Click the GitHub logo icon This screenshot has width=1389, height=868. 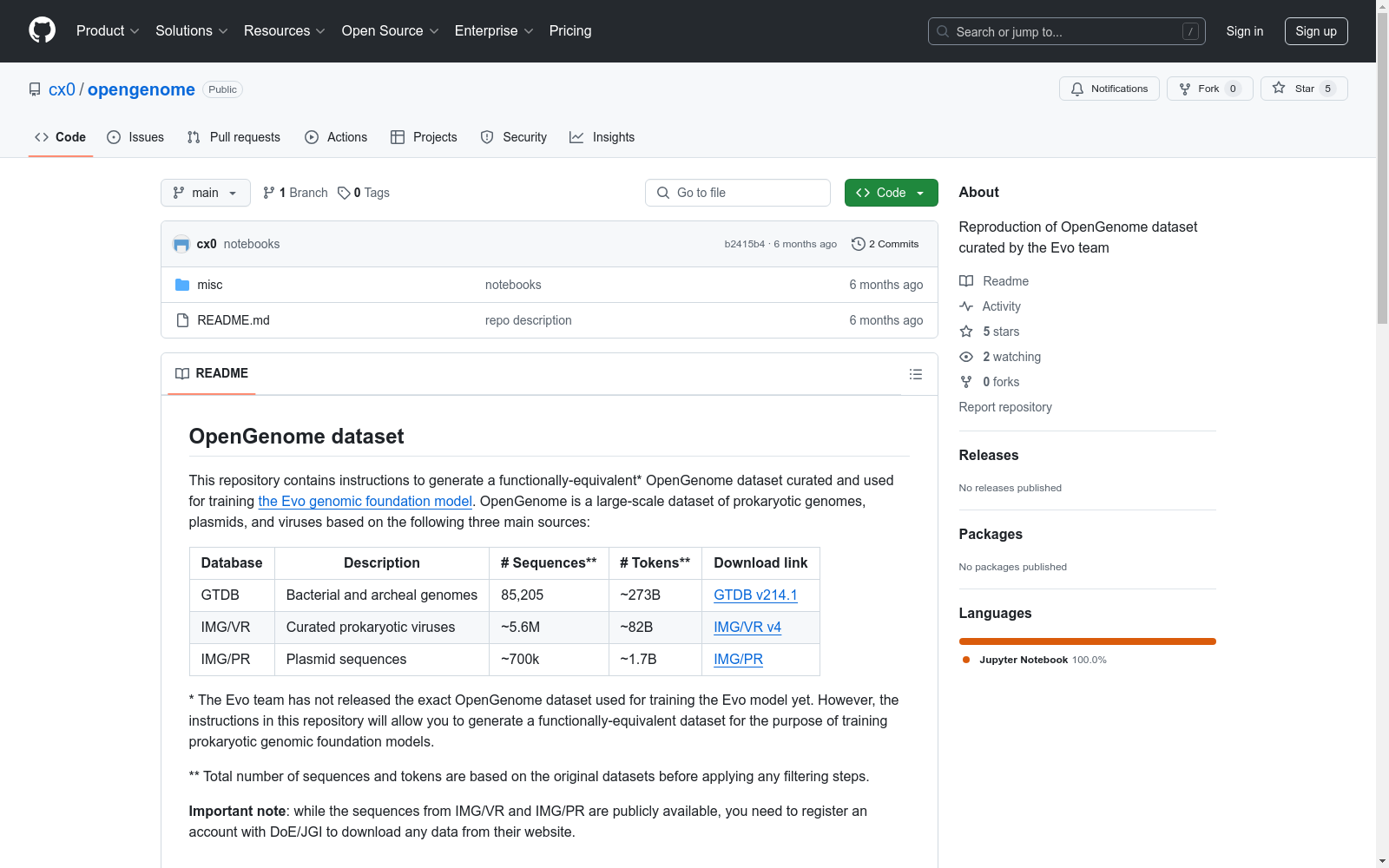tap(42, 30)
